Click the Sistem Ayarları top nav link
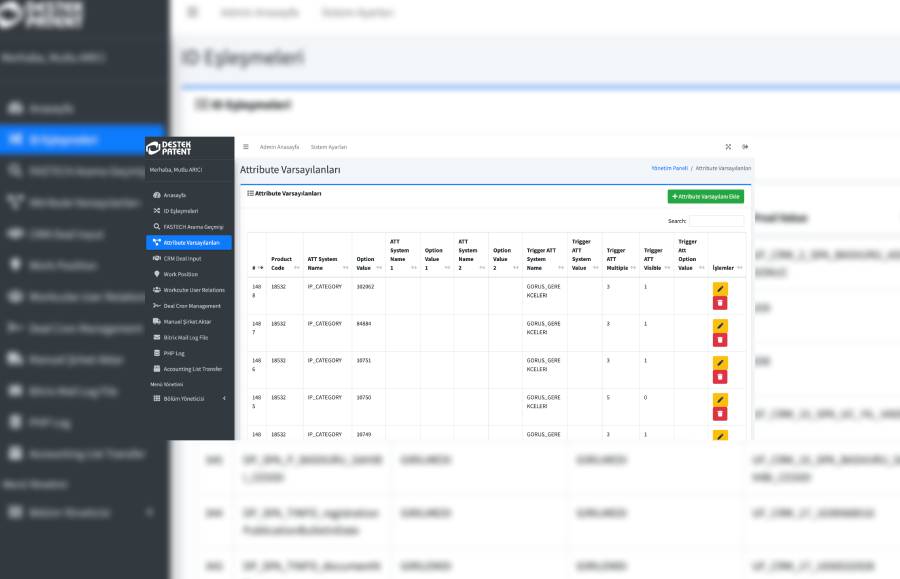 (329, 147)
